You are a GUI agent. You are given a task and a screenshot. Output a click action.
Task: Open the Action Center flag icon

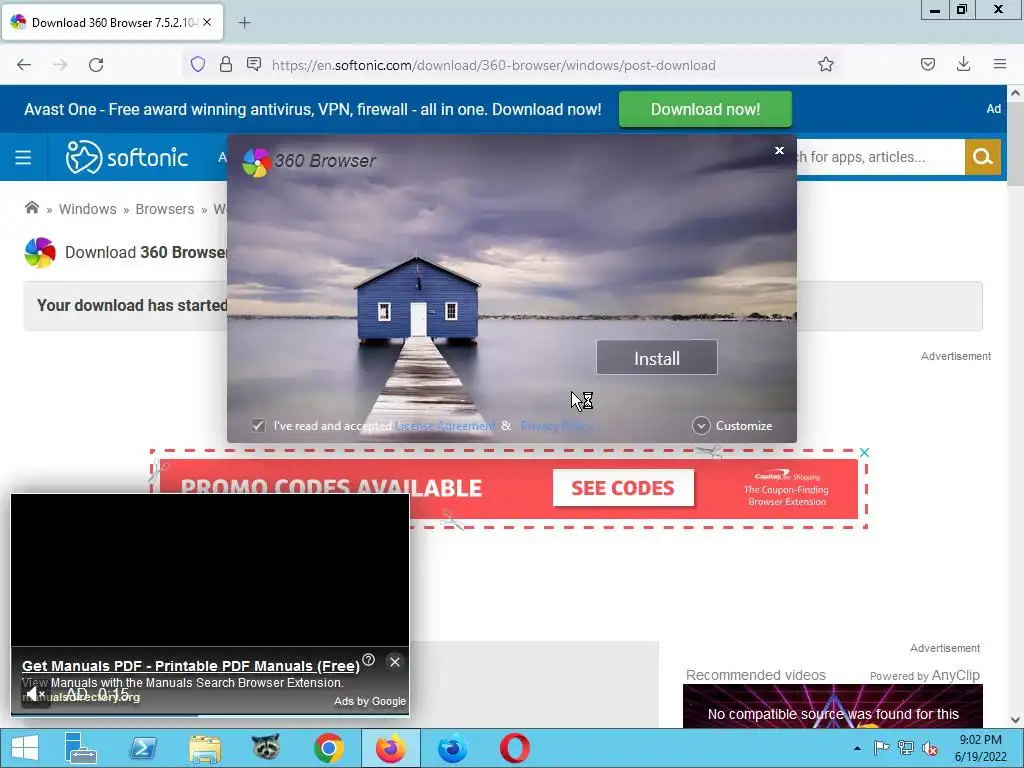[x=881, y=748]
